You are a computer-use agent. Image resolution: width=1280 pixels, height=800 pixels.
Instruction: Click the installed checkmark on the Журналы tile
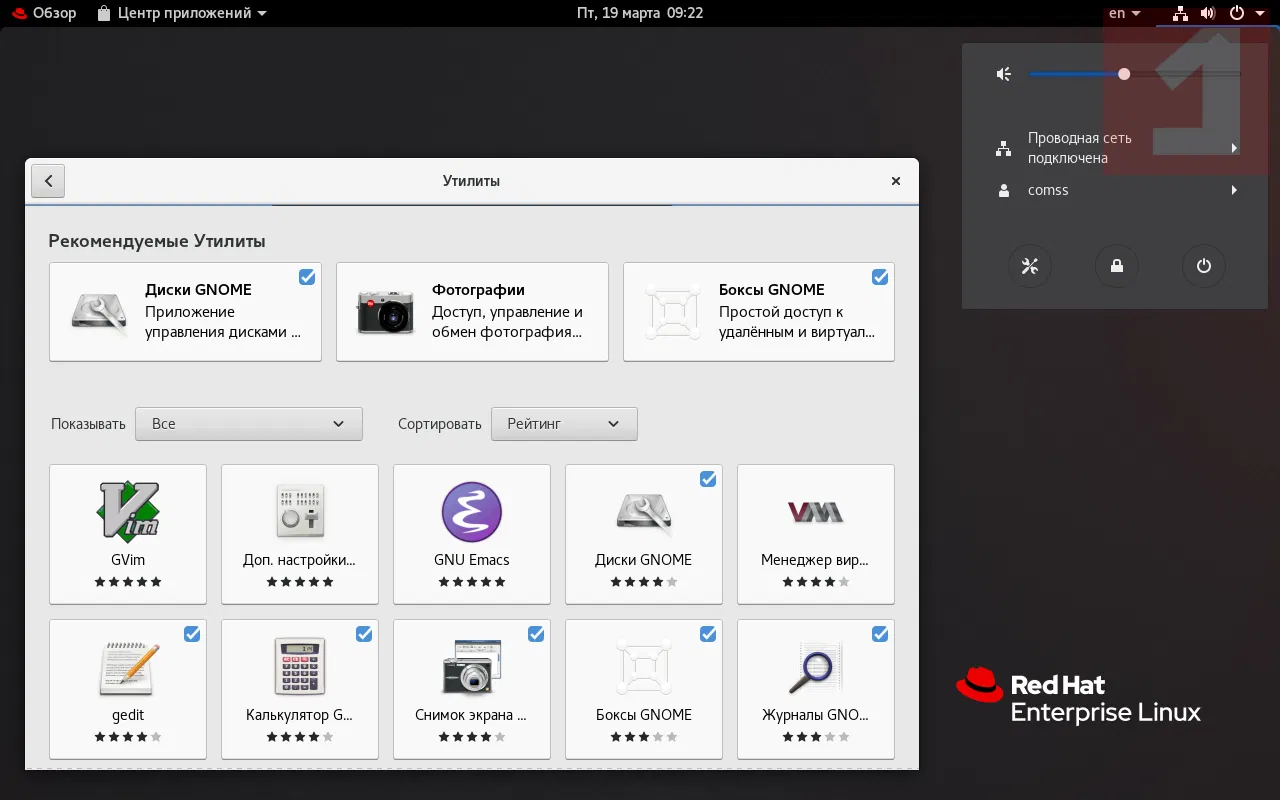pos(880,634)
